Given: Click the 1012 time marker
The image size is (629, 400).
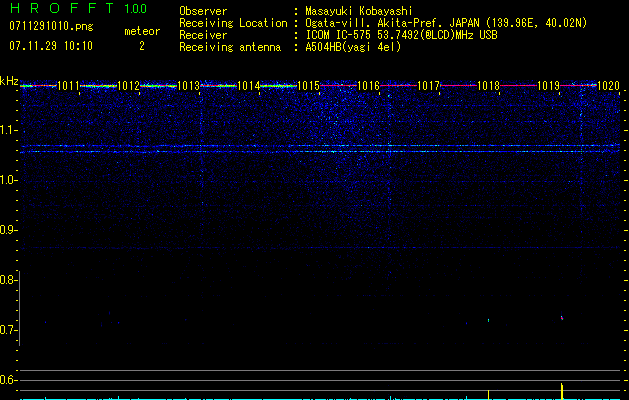Looking at the screenshot, I should [128, 85].
